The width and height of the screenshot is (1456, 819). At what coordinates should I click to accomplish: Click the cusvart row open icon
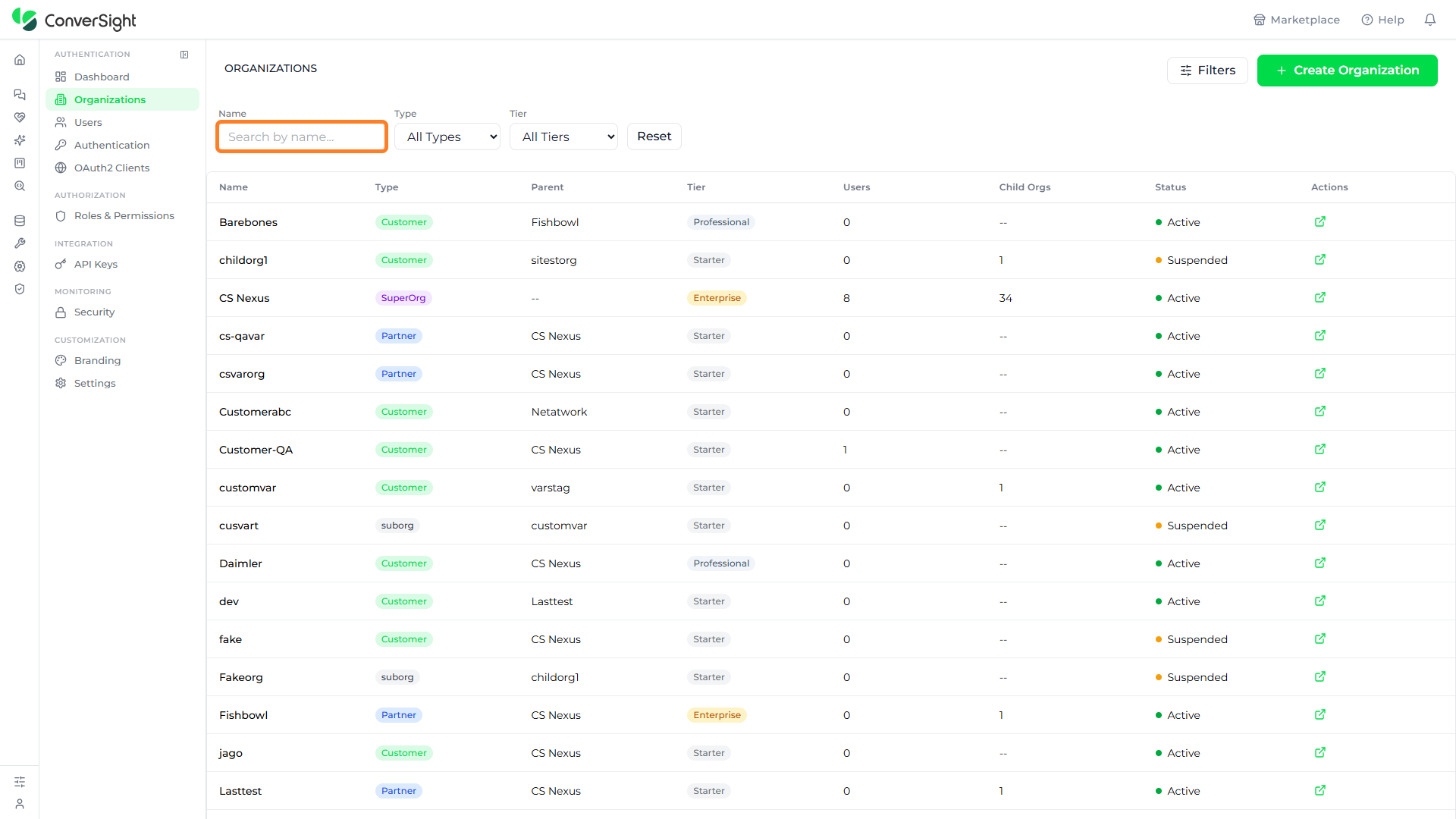tap(1320, 525)
